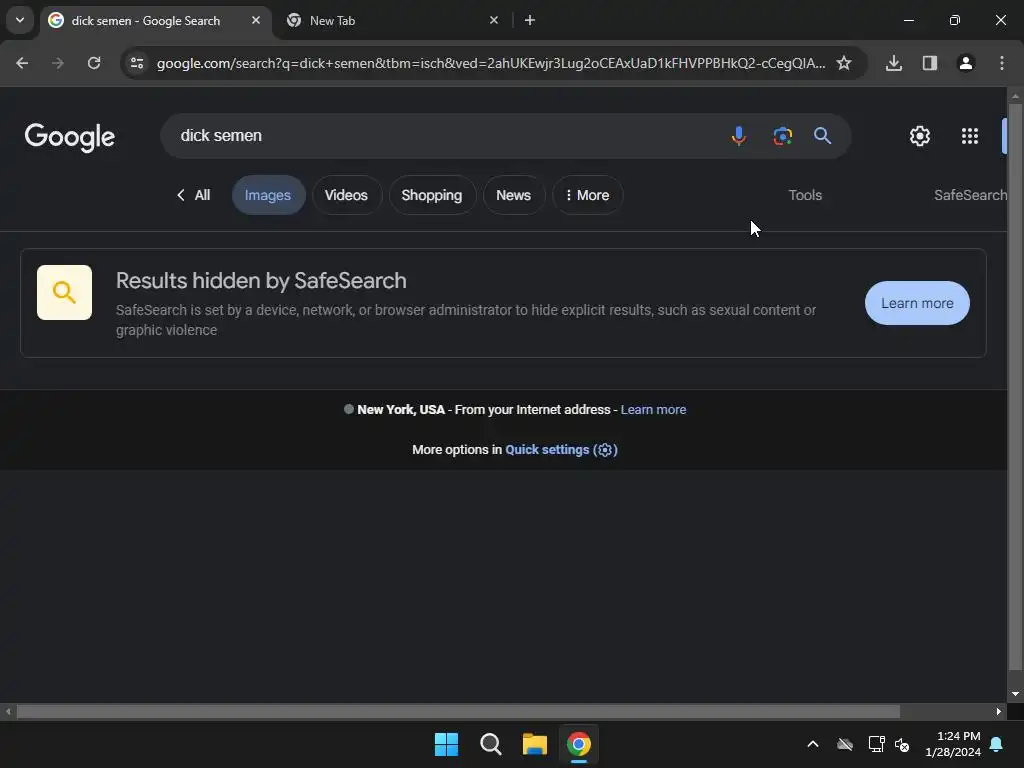Click the vertical scrollbar down arrow
1024x768 pixels.
pos(1015,694)
